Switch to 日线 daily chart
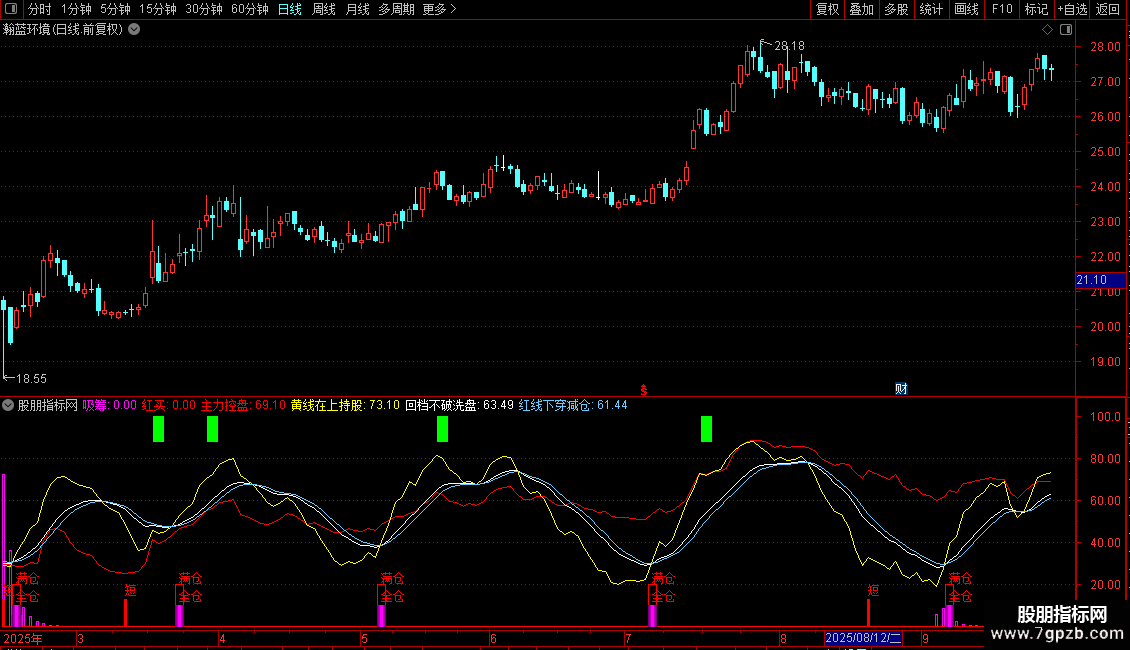1130x650 pixels. tap(290, 9)
